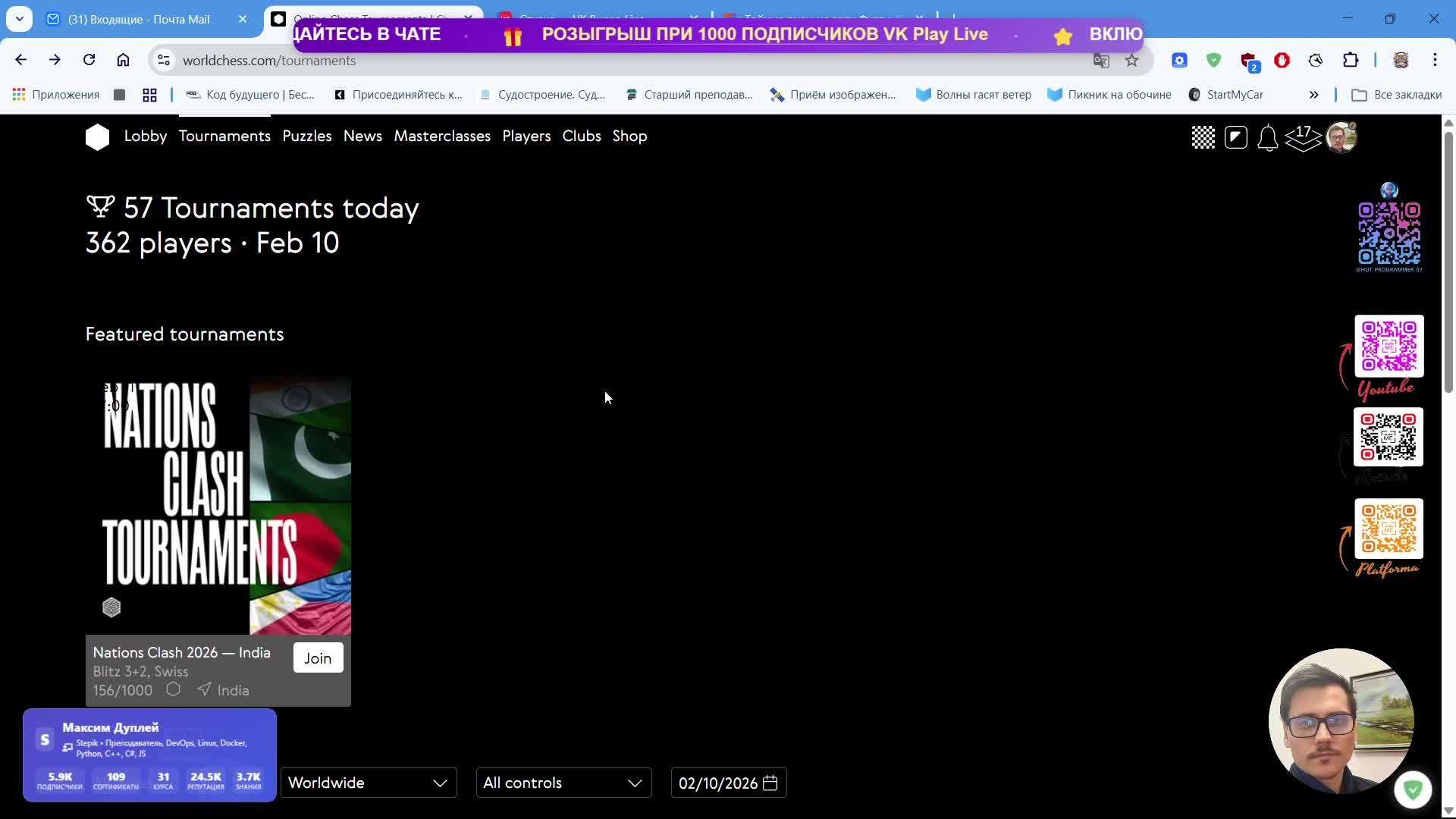Reload the page

pyautogui.click(x=89, y=60)
